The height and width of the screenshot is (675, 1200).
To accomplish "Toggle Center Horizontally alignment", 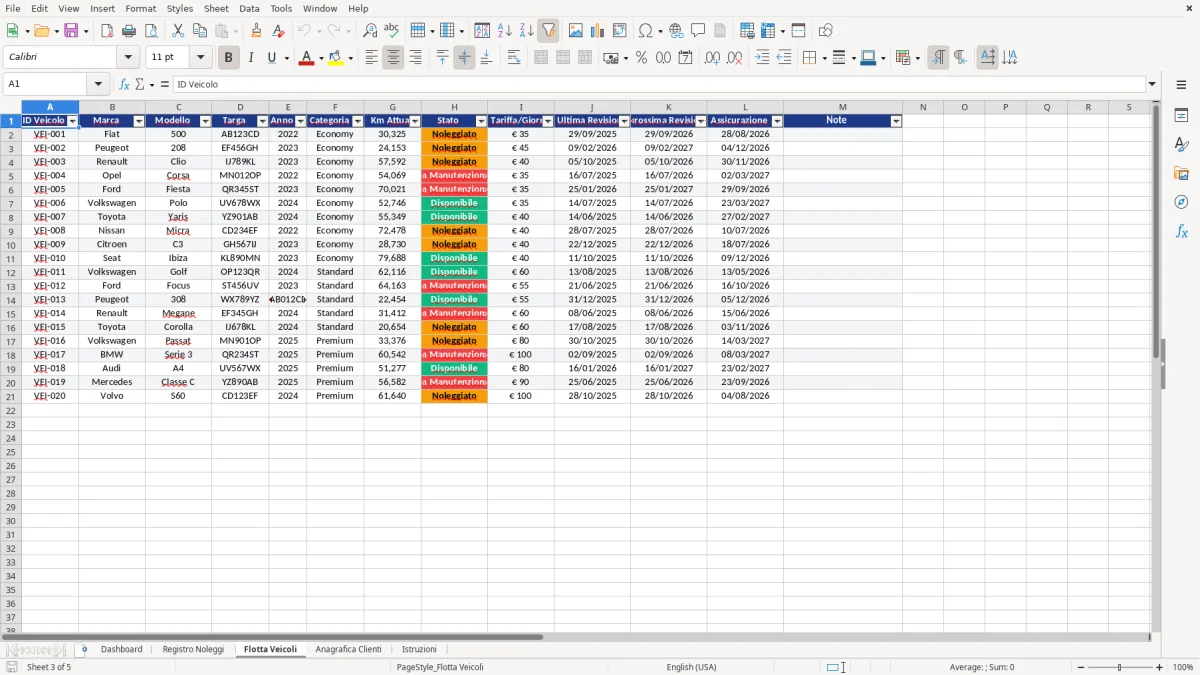I will 393,58.
